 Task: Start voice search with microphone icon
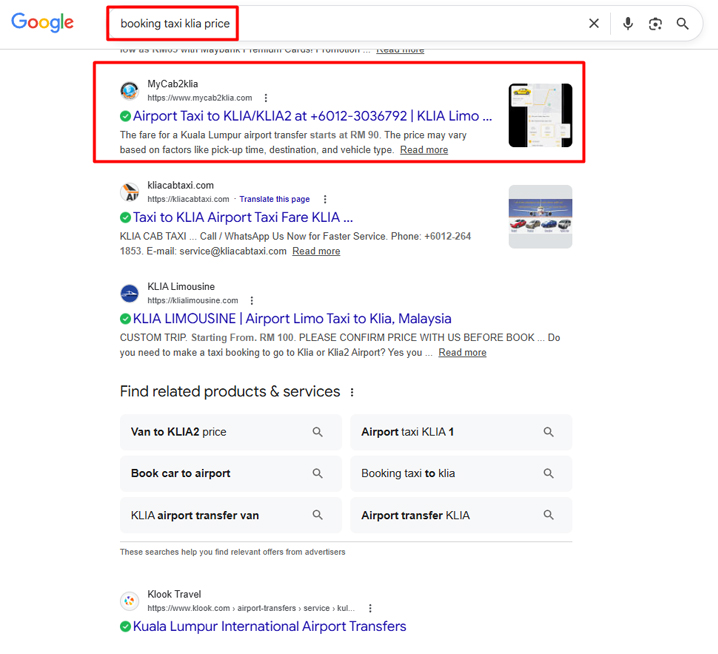[628, 23]
